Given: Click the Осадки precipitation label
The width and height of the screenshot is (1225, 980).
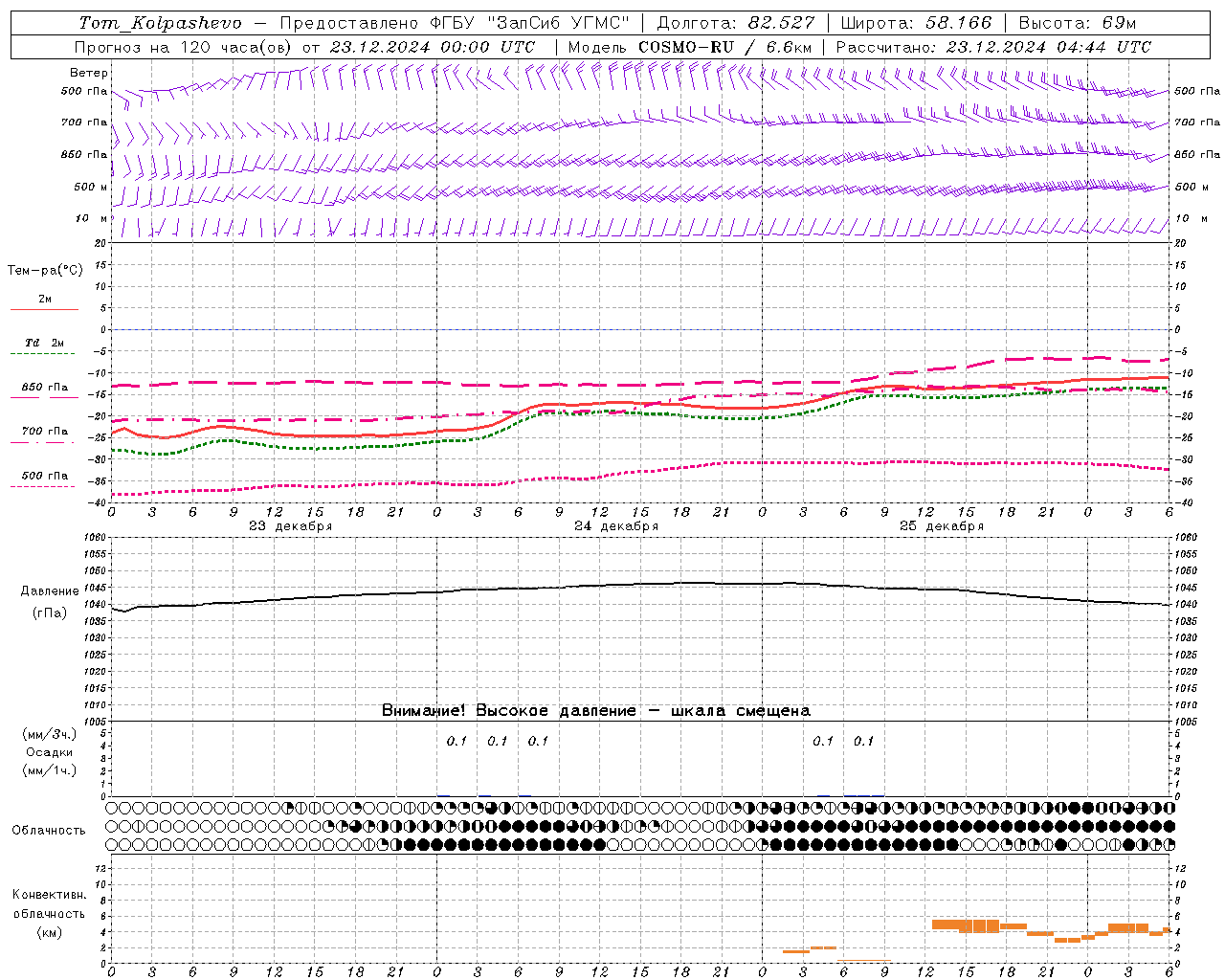Looking at the screenshot, I should pyautogui.click(x=50, y=752).
